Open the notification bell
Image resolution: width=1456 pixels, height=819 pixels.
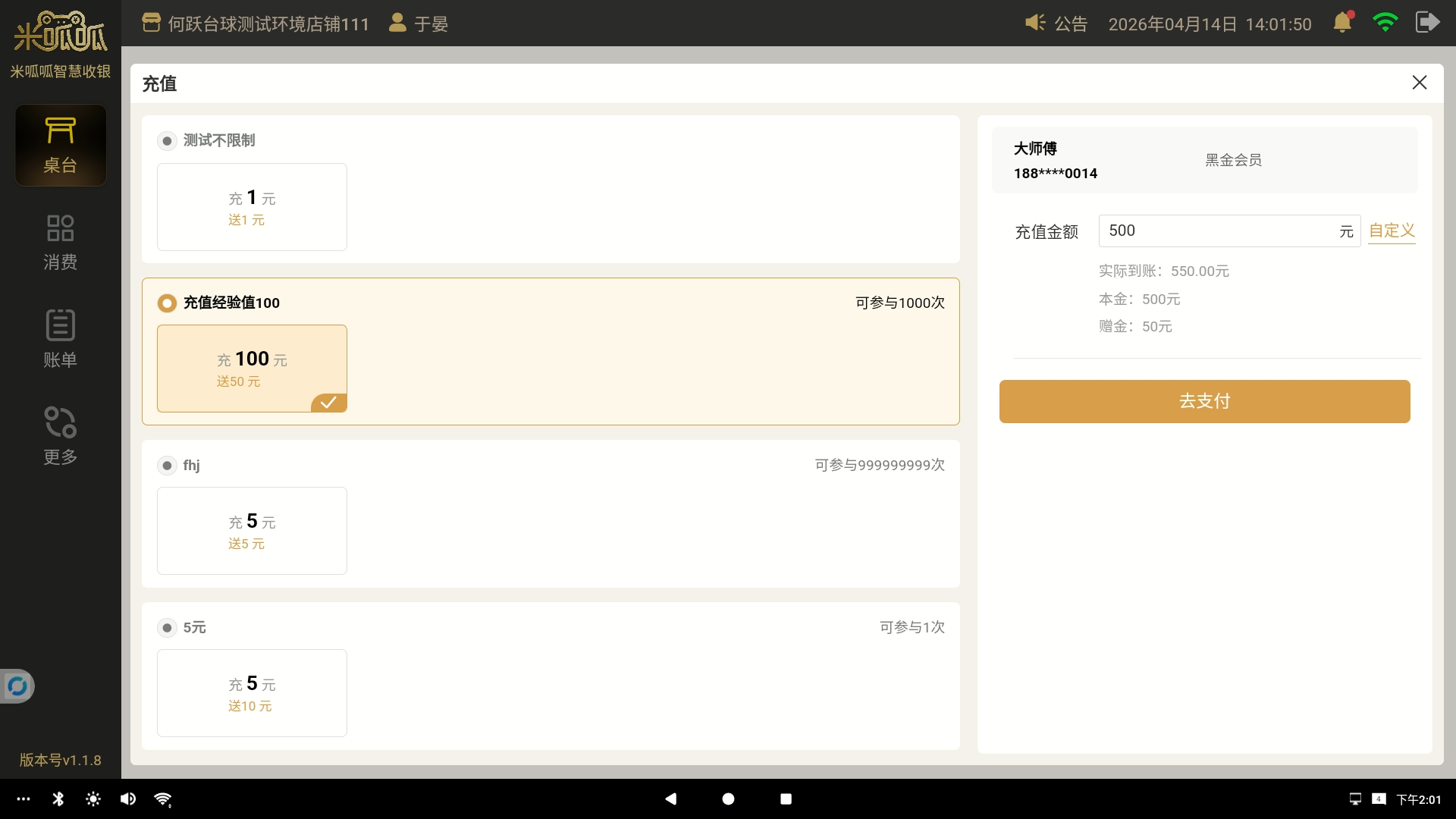click(x=1342, y=23)
